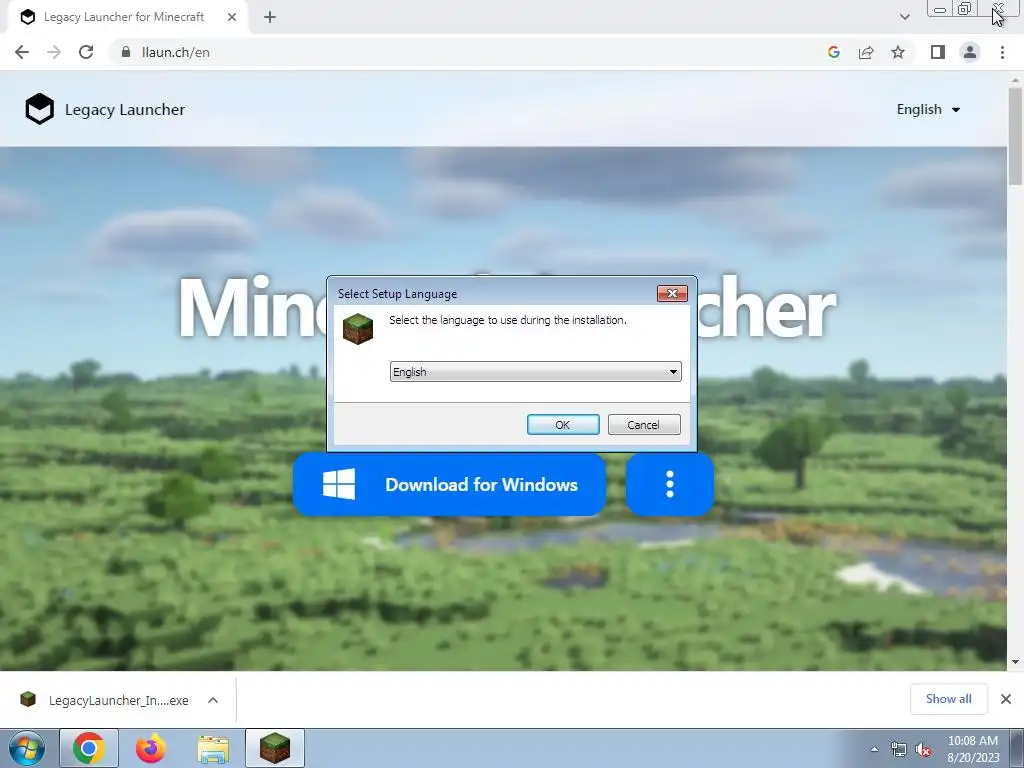This screenshot has height=768, width=1024.
Task: Open the three-dot more downloads button
Action: tap(669, 485)
